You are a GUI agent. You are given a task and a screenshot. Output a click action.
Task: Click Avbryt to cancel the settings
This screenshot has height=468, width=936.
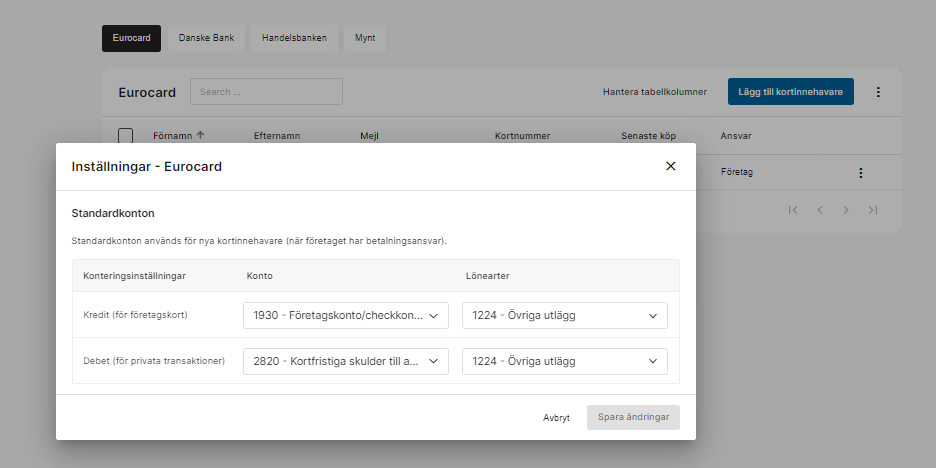click(x=556, y=418)
